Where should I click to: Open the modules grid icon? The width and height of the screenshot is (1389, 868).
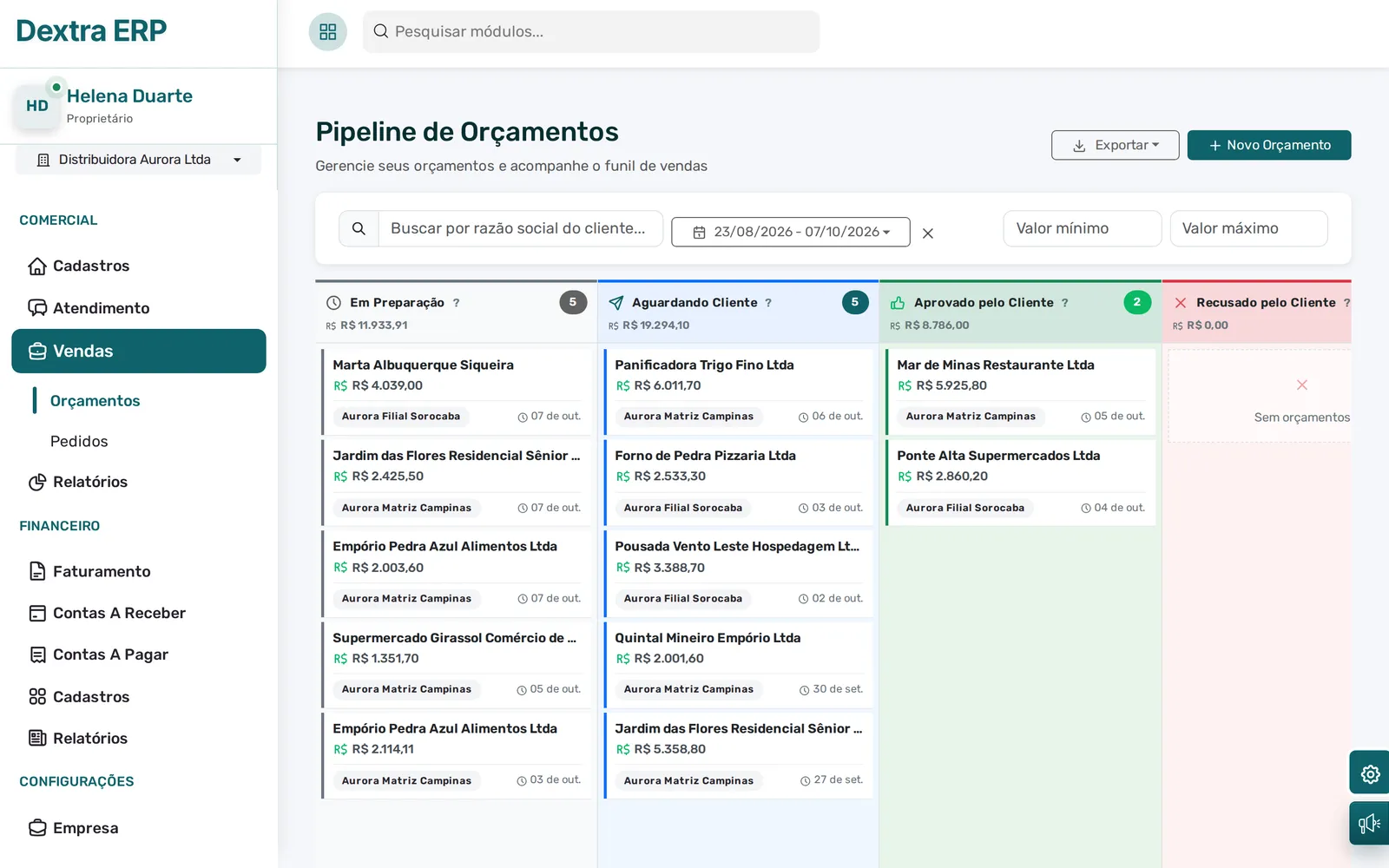327,32
